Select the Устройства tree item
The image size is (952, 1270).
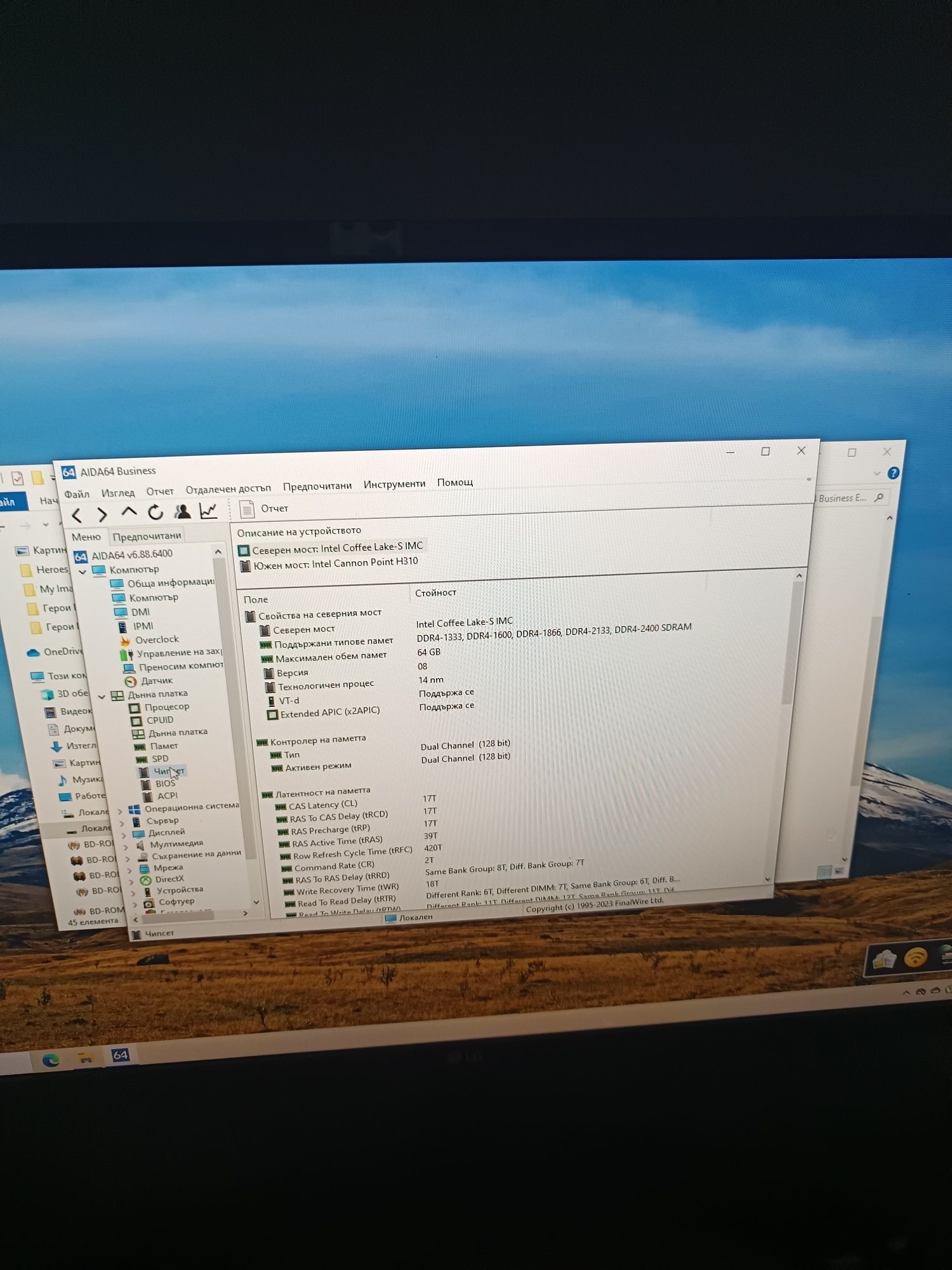tap(173, 890)
